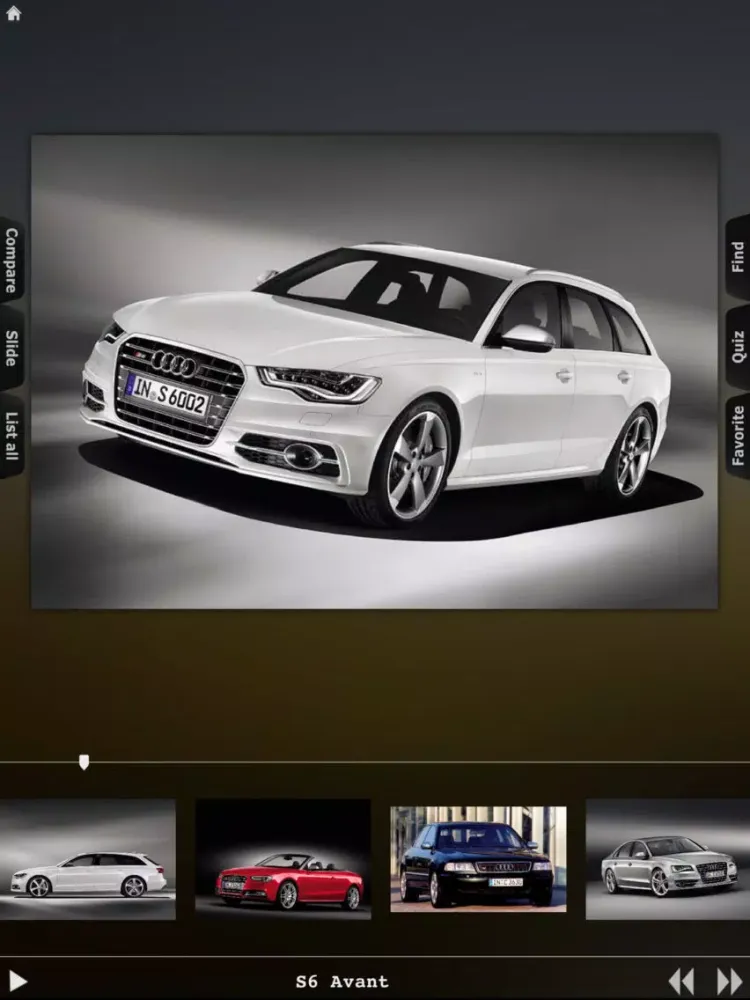Viewport: 750px width, 1000px height.
Task: Open the Quiz side tab
Action: [738, 346]
